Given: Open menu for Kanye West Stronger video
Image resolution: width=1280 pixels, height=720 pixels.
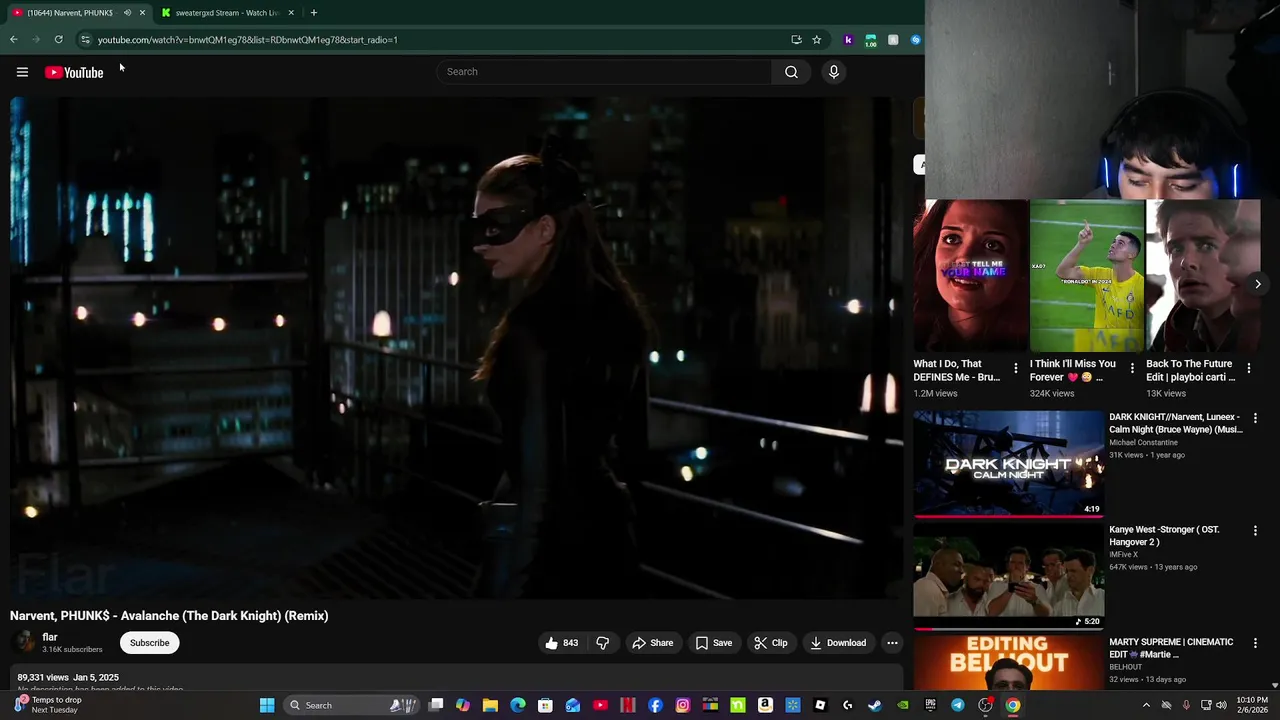Looking at the screenshot, I should pos(1255,531).
